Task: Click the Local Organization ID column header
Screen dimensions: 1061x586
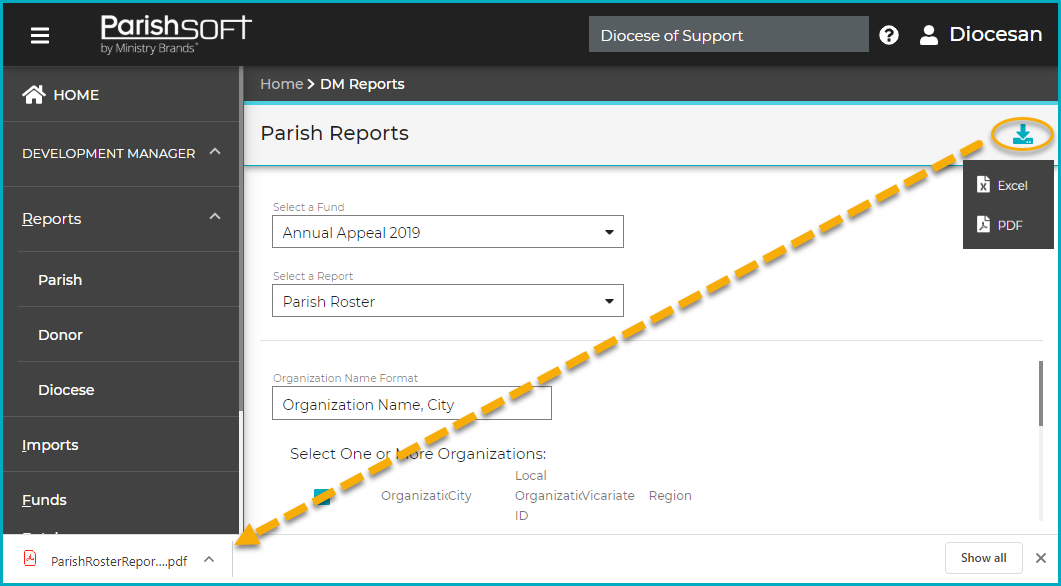Action: point(548,495)
